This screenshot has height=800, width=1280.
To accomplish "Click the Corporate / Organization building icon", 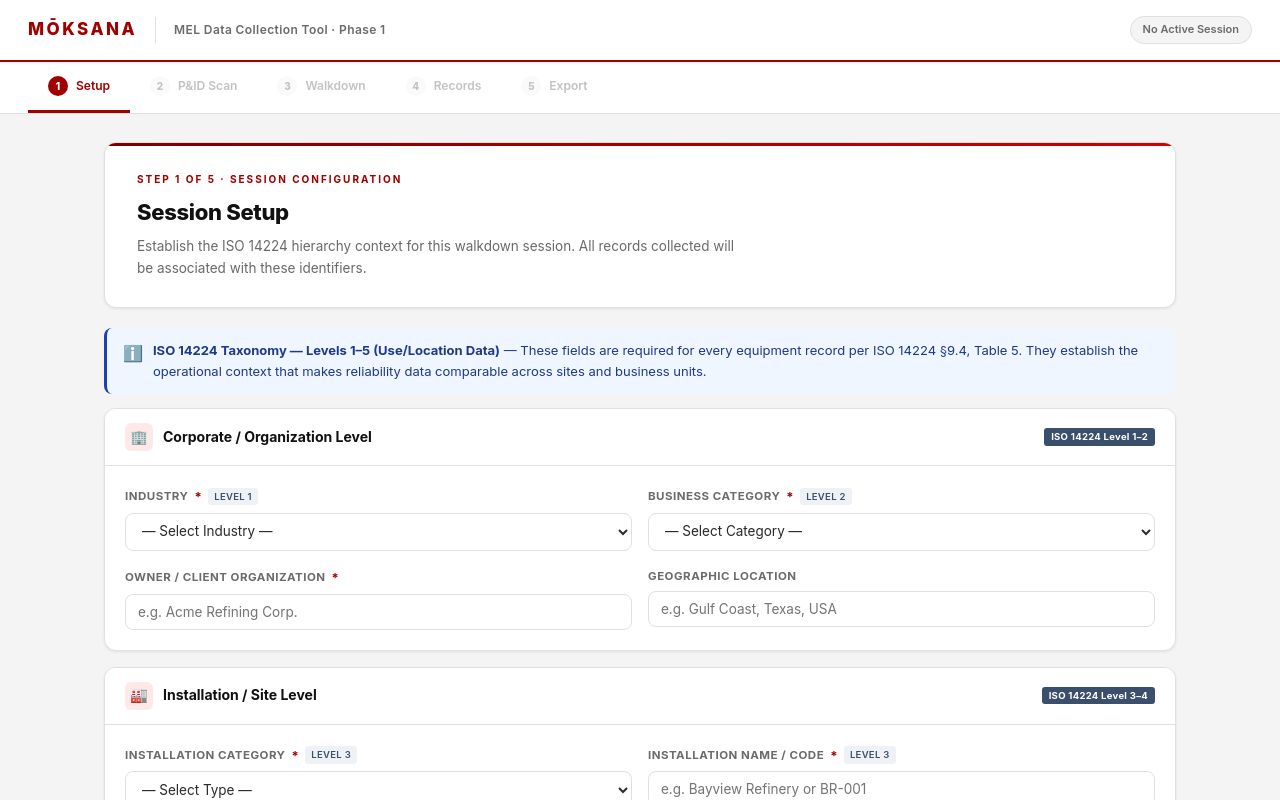I will 139,437.
